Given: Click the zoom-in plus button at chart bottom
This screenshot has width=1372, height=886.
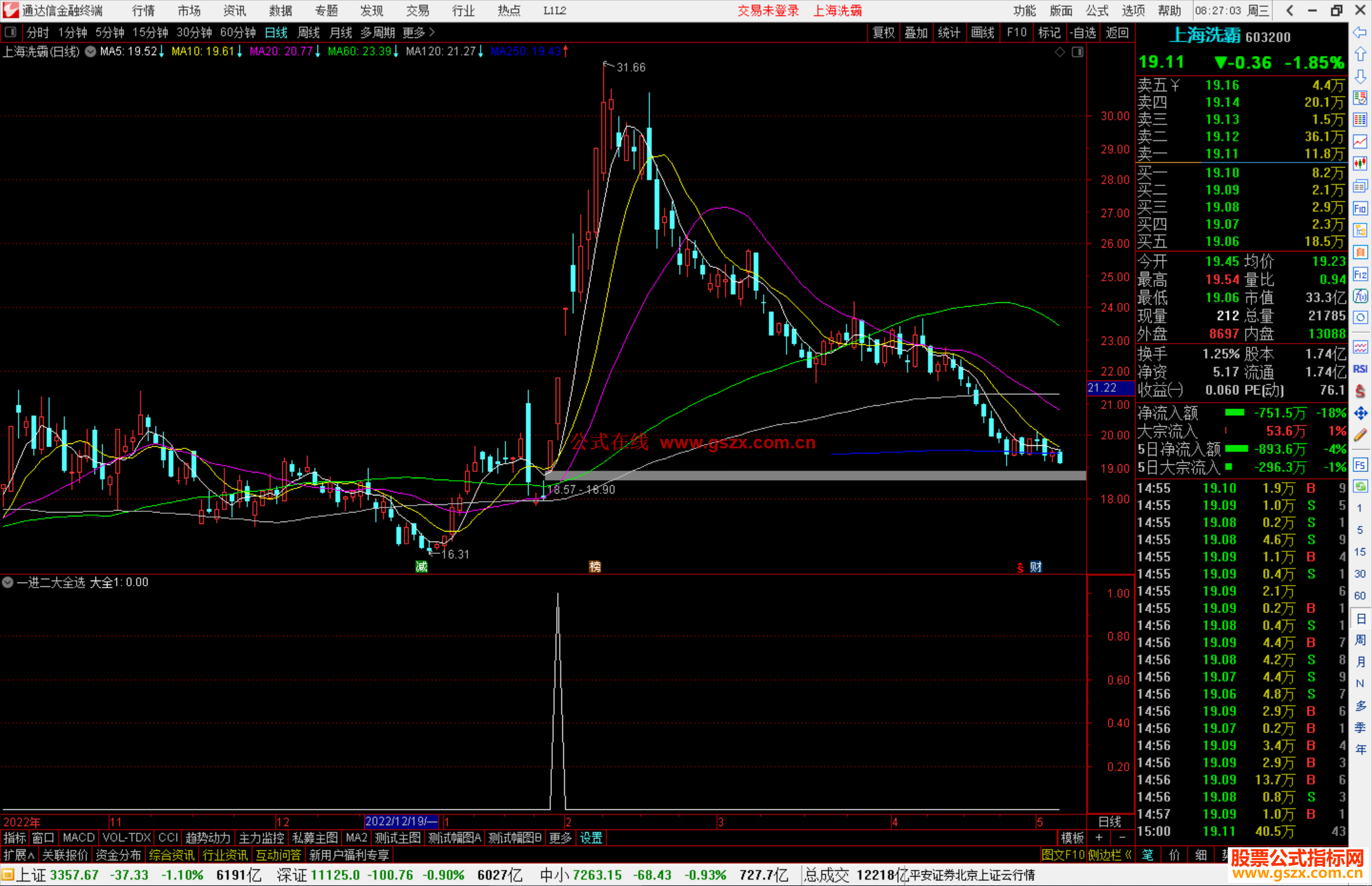Looking at the screenshot, I should click(1099, 838).
